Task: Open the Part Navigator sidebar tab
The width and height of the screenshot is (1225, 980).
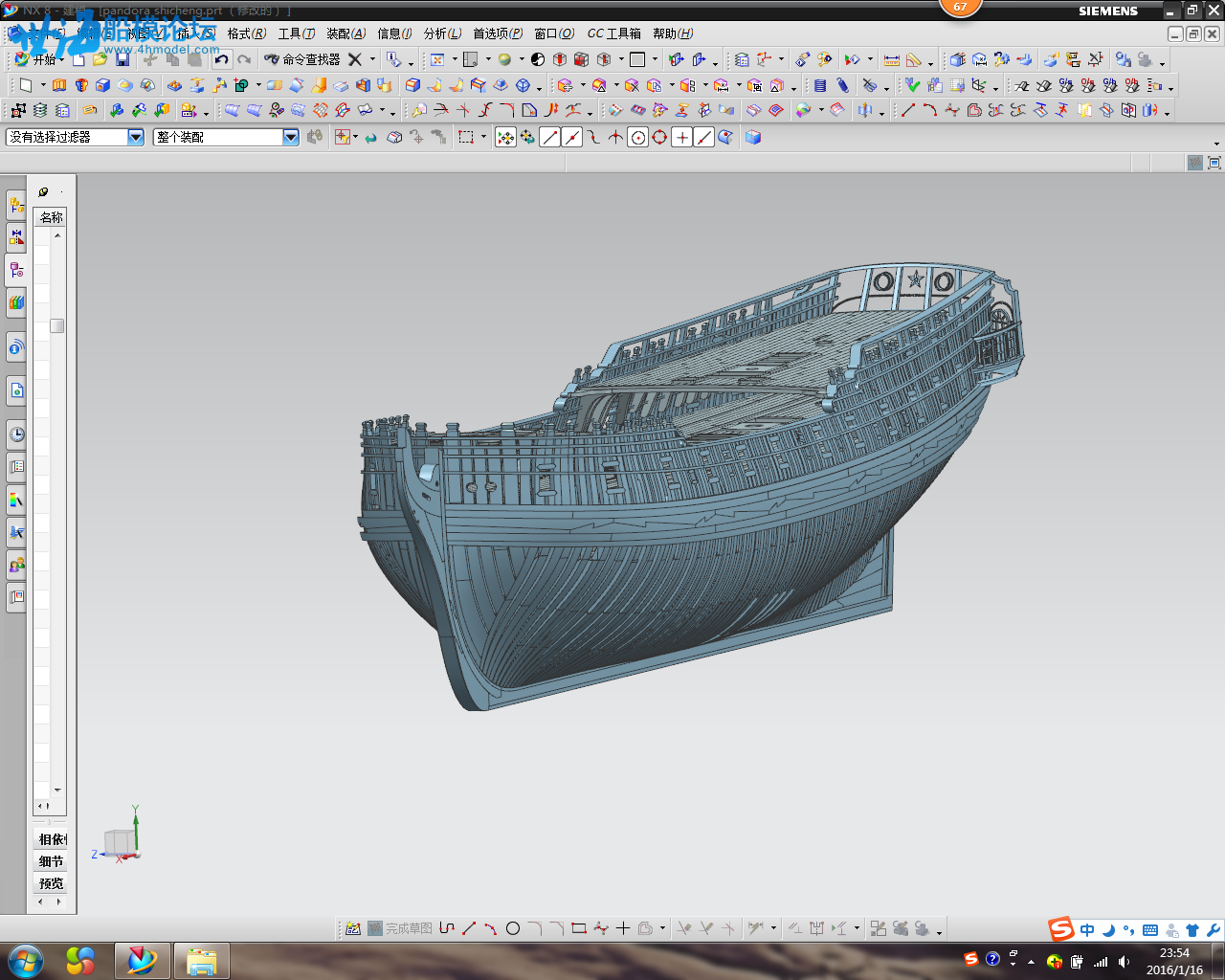Action: (x=16, y=270)
